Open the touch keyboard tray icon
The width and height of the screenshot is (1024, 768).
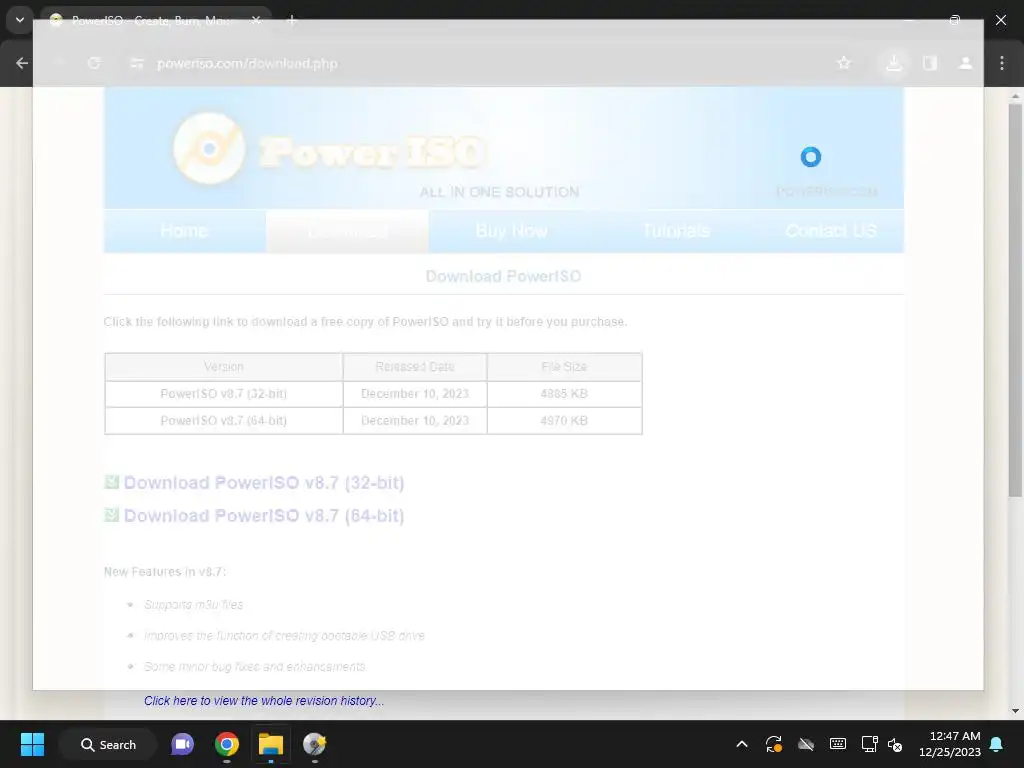838,744
